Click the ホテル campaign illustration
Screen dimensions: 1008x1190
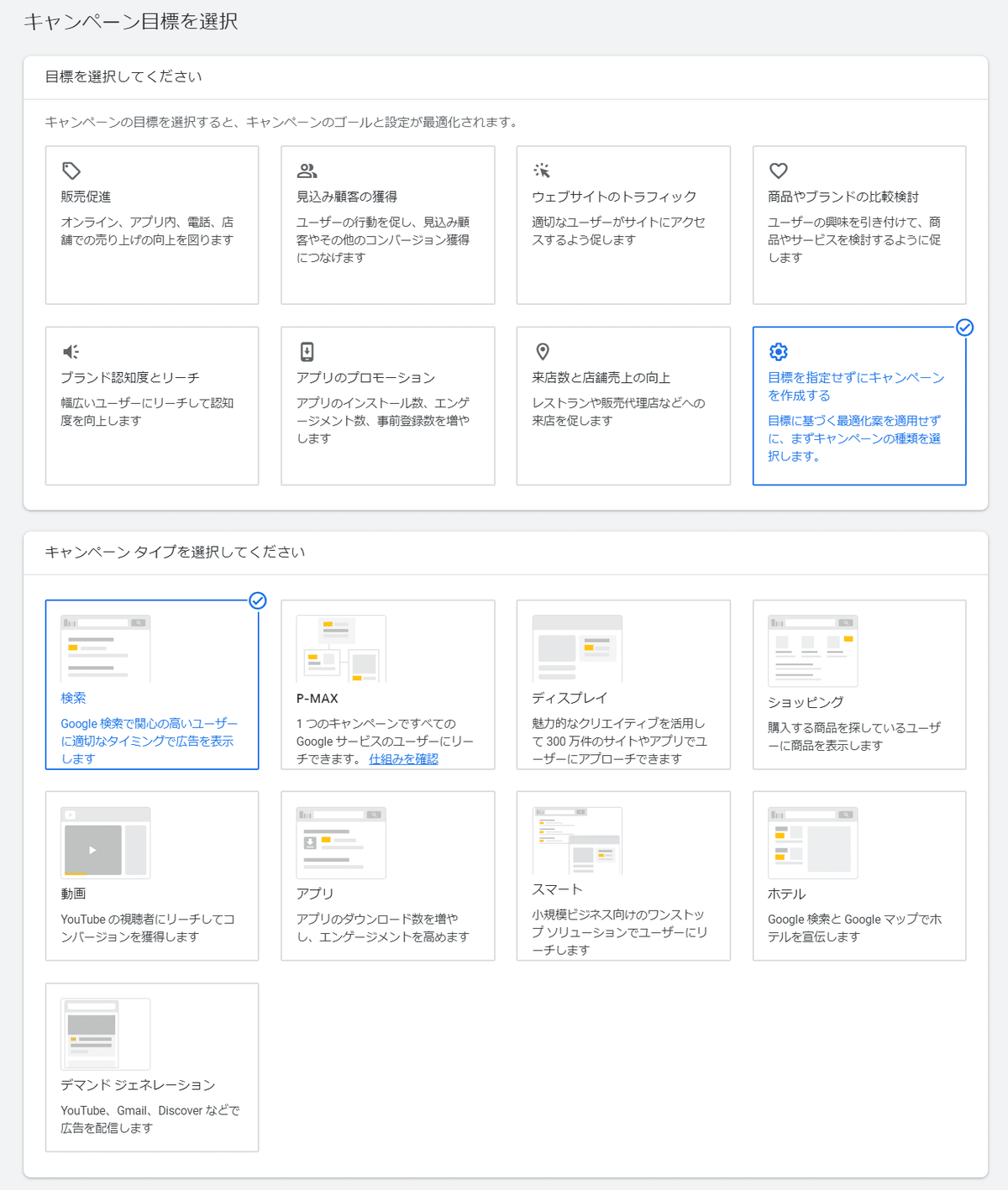click(x=812, y=843)
